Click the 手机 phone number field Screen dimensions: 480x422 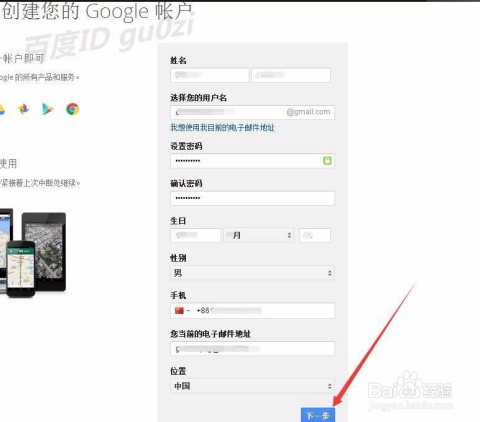pyautogui.click(x=252, y=311)
